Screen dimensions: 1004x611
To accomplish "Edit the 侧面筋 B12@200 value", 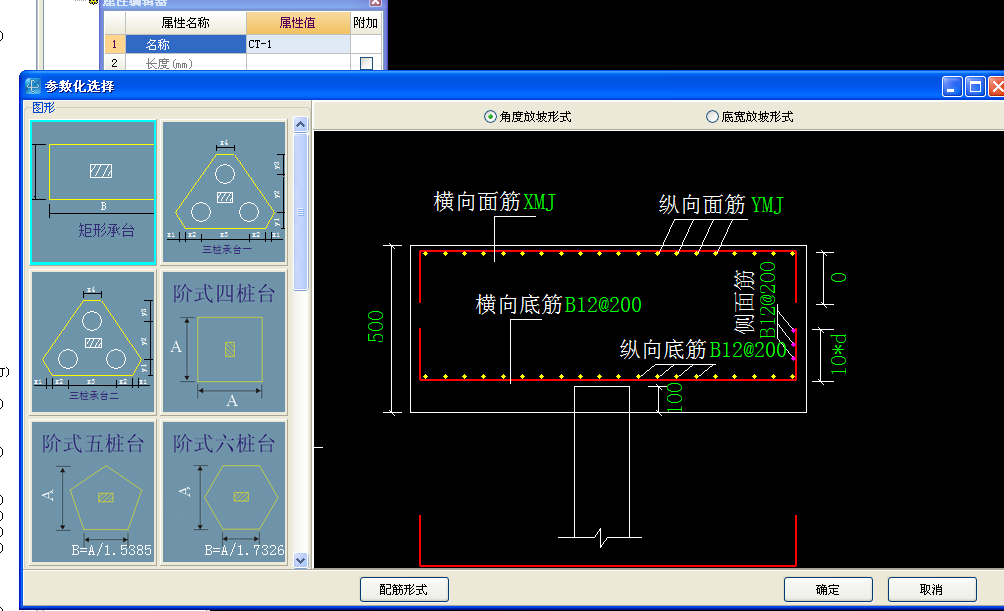I will click(x=767, y=299).
